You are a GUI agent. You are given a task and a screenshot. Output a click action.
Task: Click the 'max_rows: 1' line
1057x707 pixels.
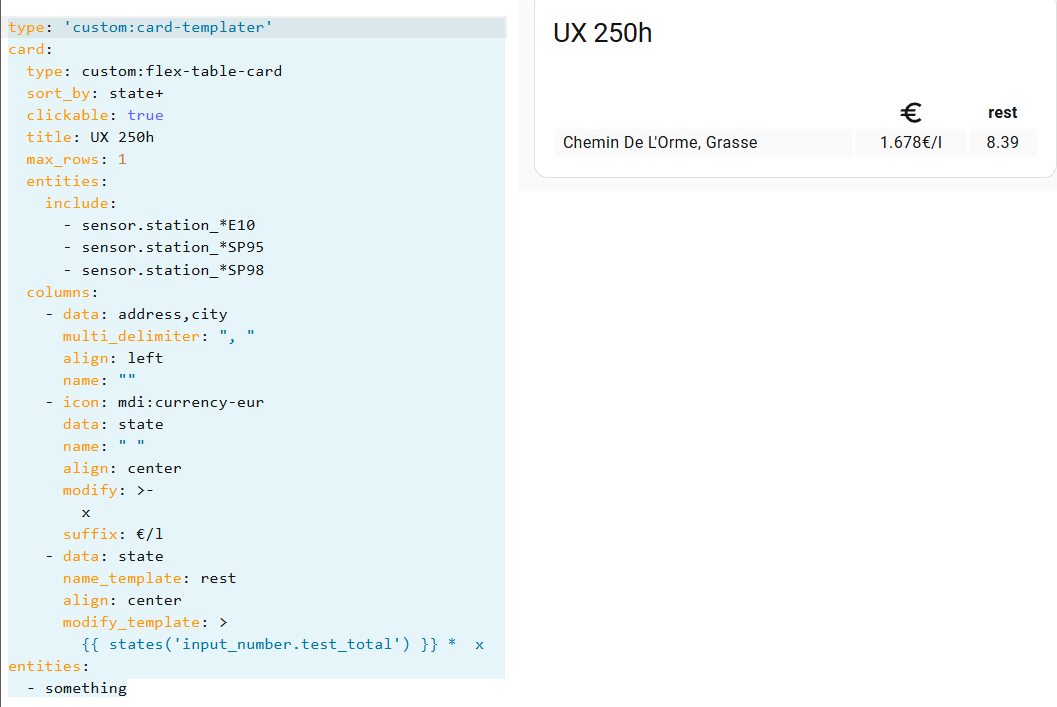click(x=76, y=160)
